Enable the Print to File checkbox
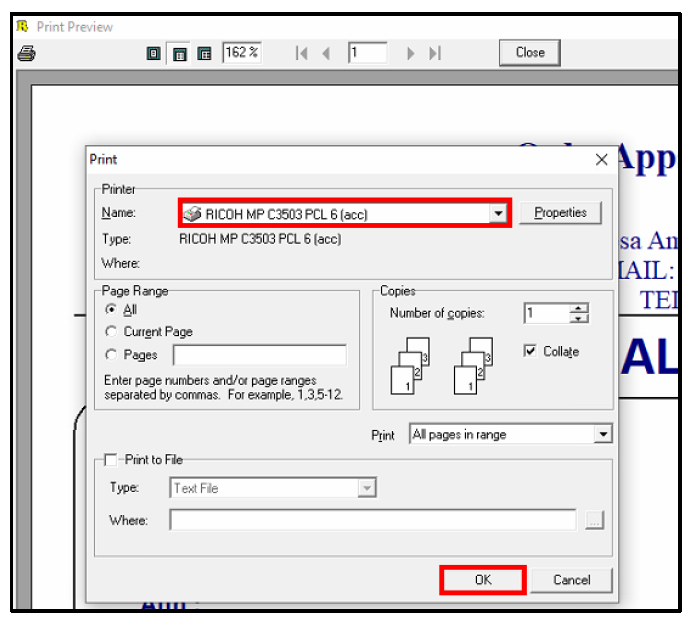Screen dimensions: 694x623 point(111,460)
